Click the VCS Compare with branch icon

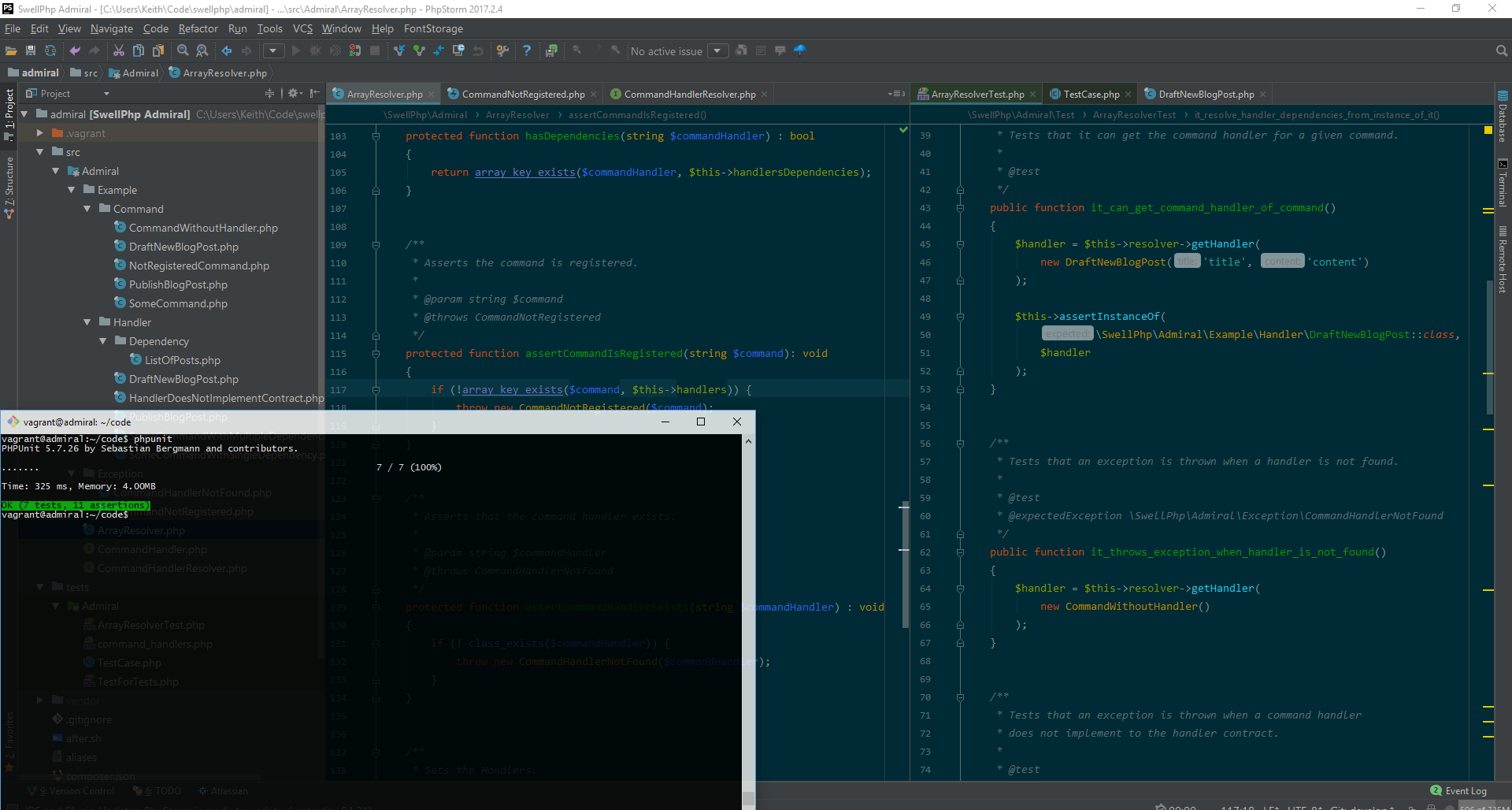point(439,50)
